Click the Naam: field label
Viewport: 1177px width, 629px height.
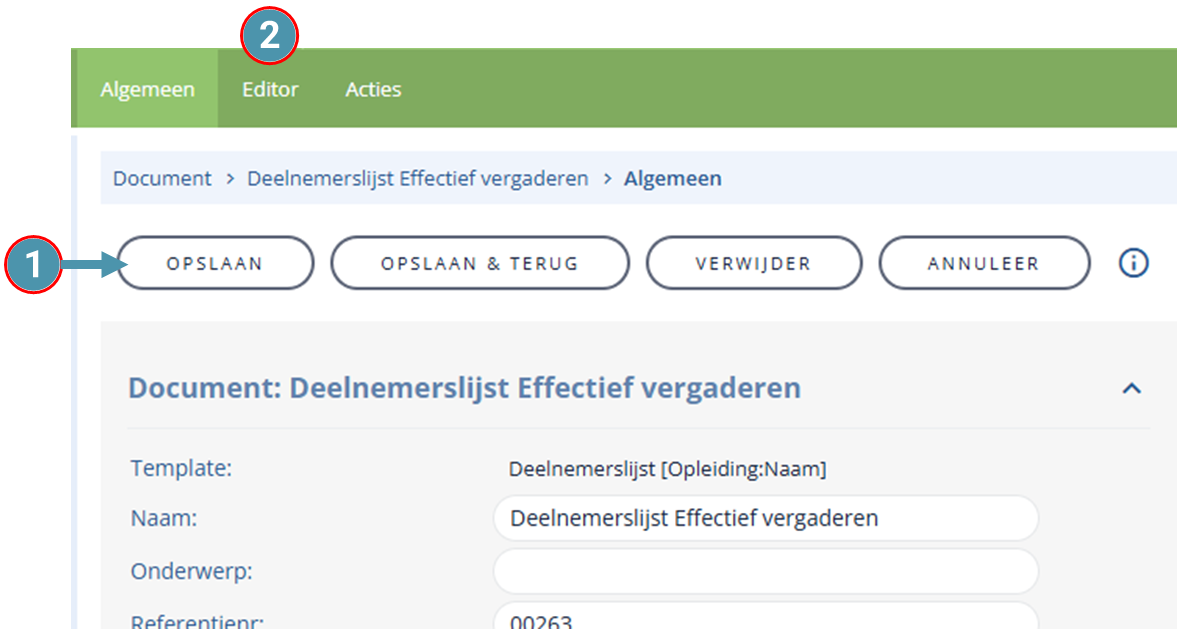click(x=164, y=518)
